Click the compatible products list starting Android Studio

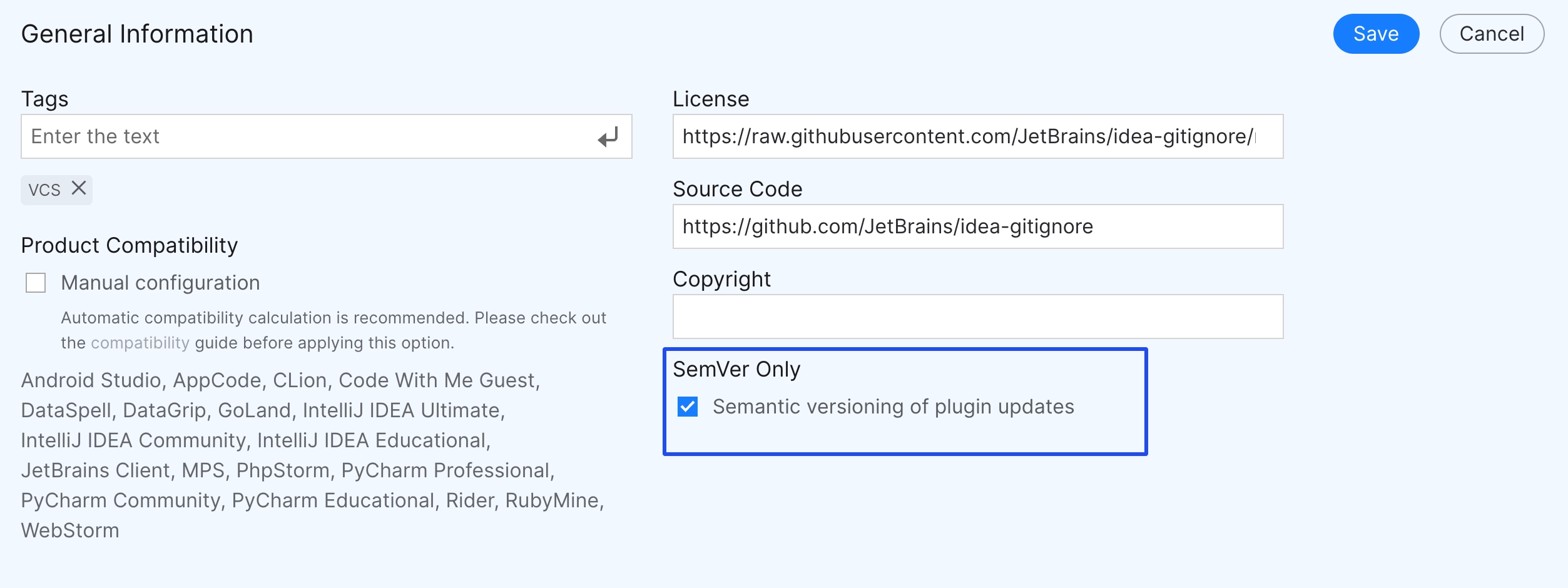313,455
